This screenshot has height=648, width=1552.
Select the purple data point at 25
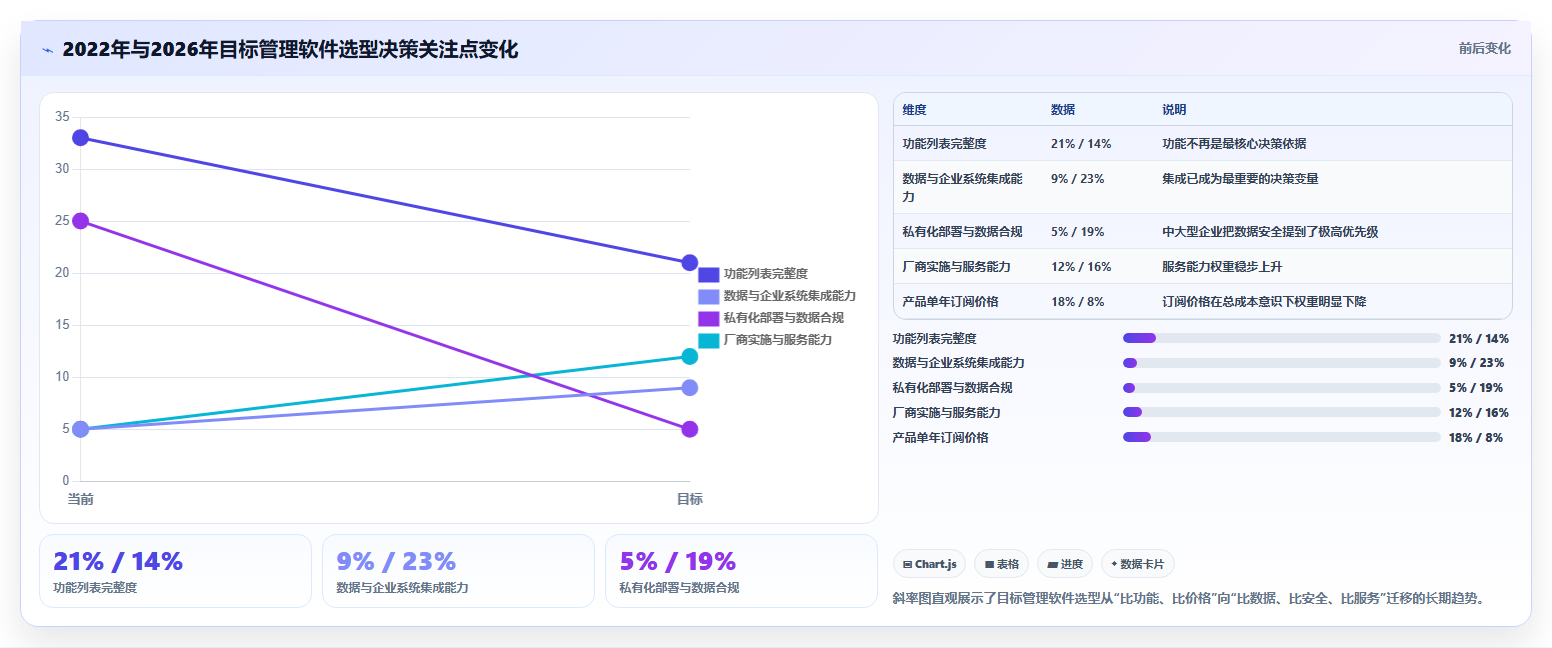pyautogui.click(x=80, y=221)
